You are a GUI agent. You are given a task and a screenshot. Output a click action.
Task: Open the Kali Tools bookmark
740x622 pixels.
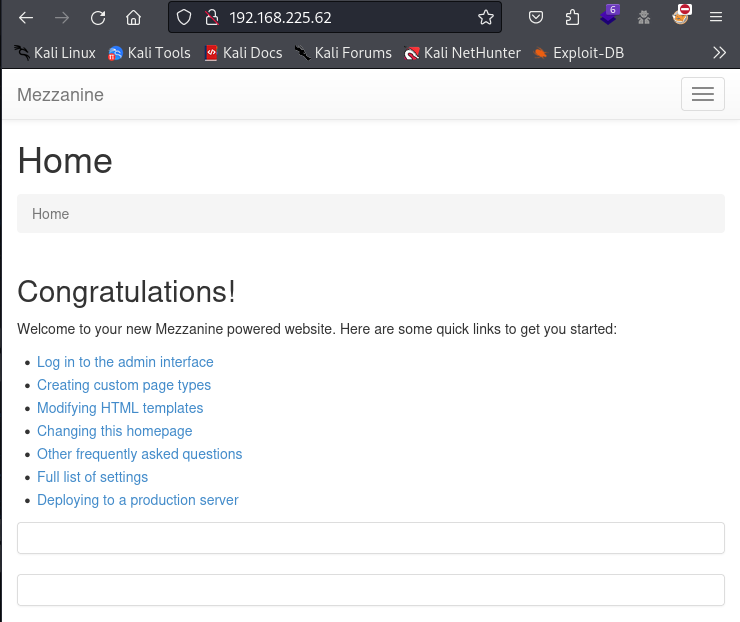pos(149,53)
